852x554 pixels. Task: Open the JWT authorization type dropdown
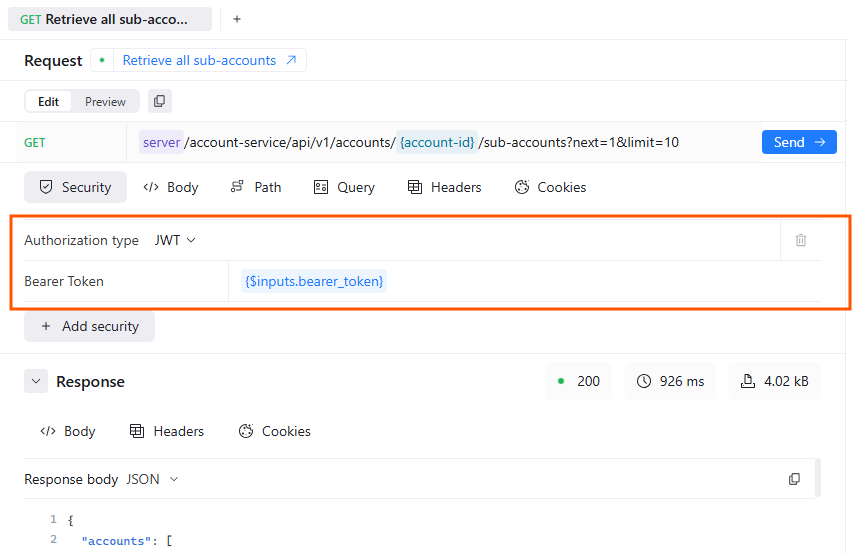175,240
